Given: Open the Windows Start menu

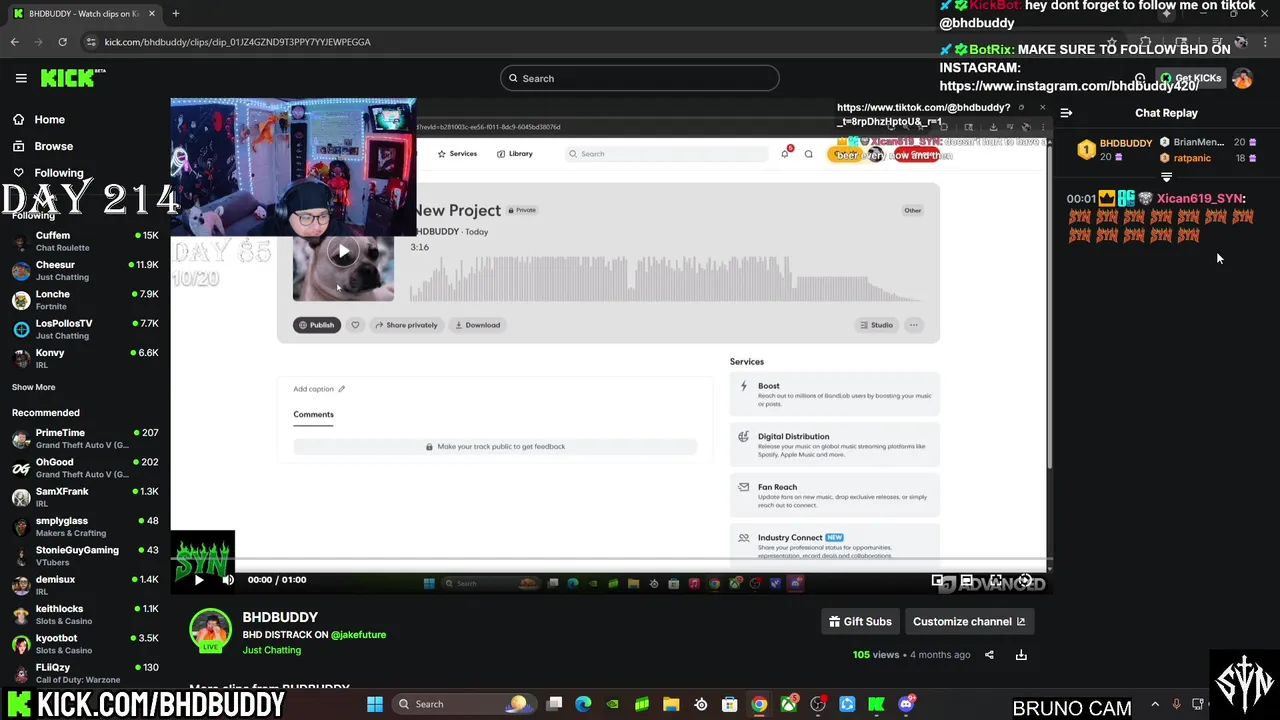Looking at the screenshot, I should pos(375,704).
